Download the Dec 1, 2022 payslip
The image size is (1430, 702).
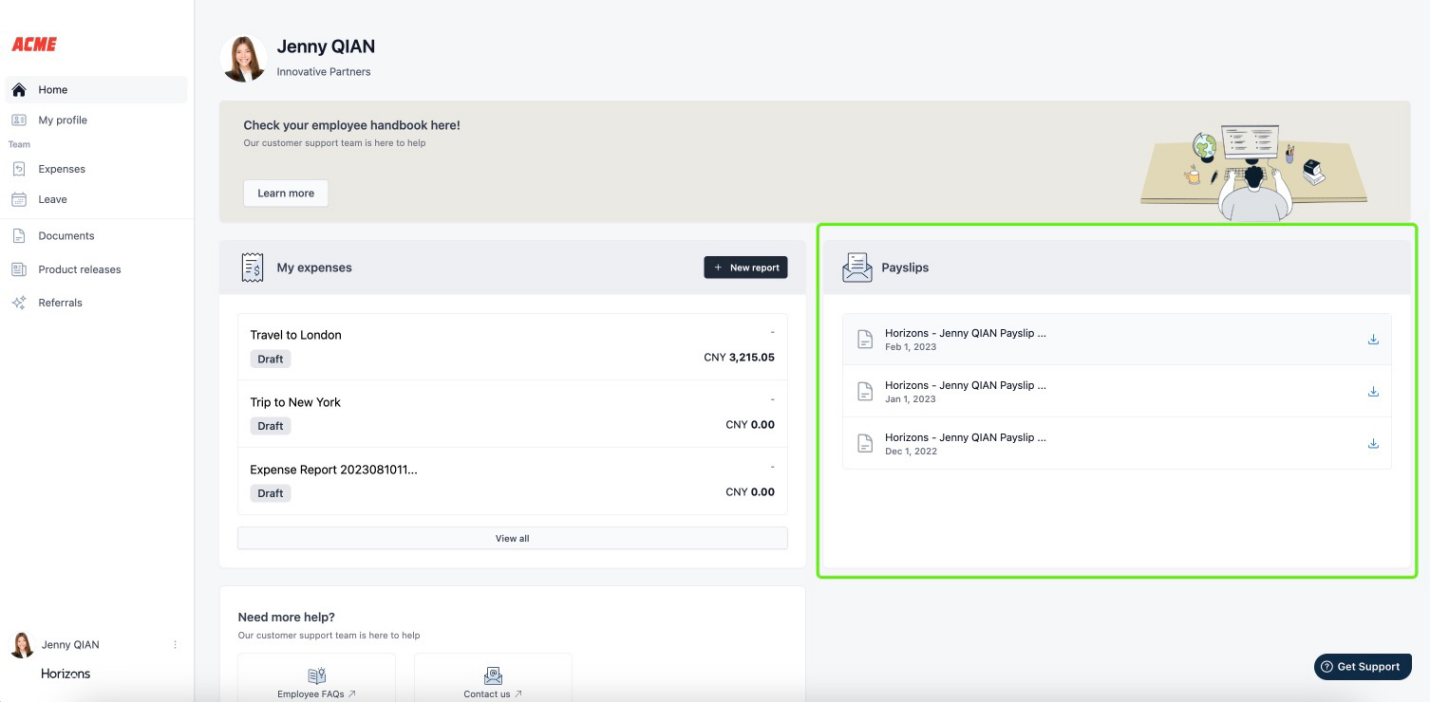pyautogui.click(x=1373, y=444)
